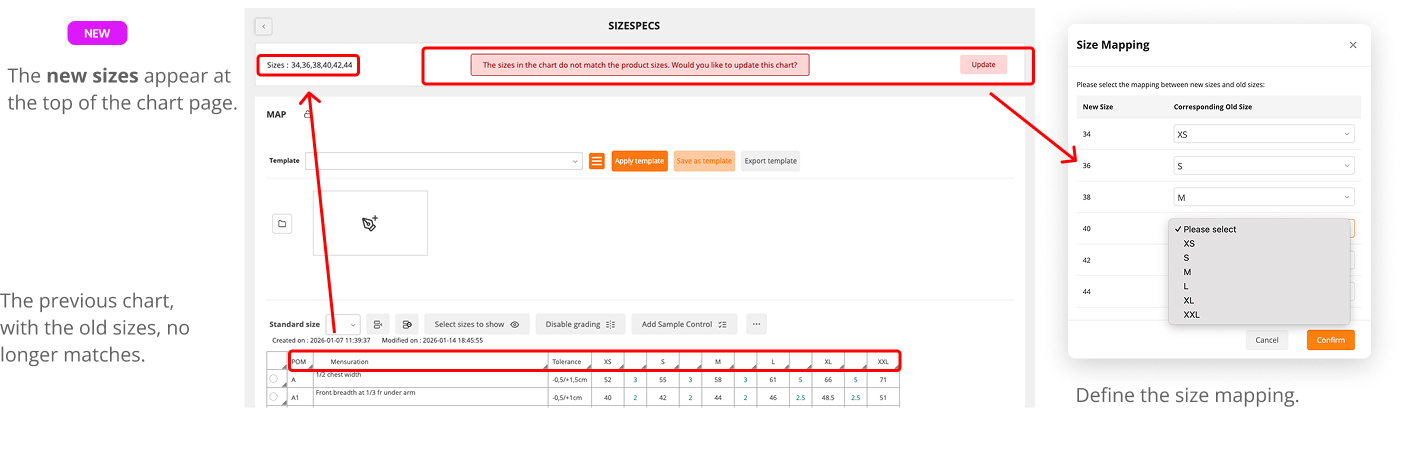Open the orange template list menu icon
Viewport: 1401px width, 467px height.
[x=597, y=161]
